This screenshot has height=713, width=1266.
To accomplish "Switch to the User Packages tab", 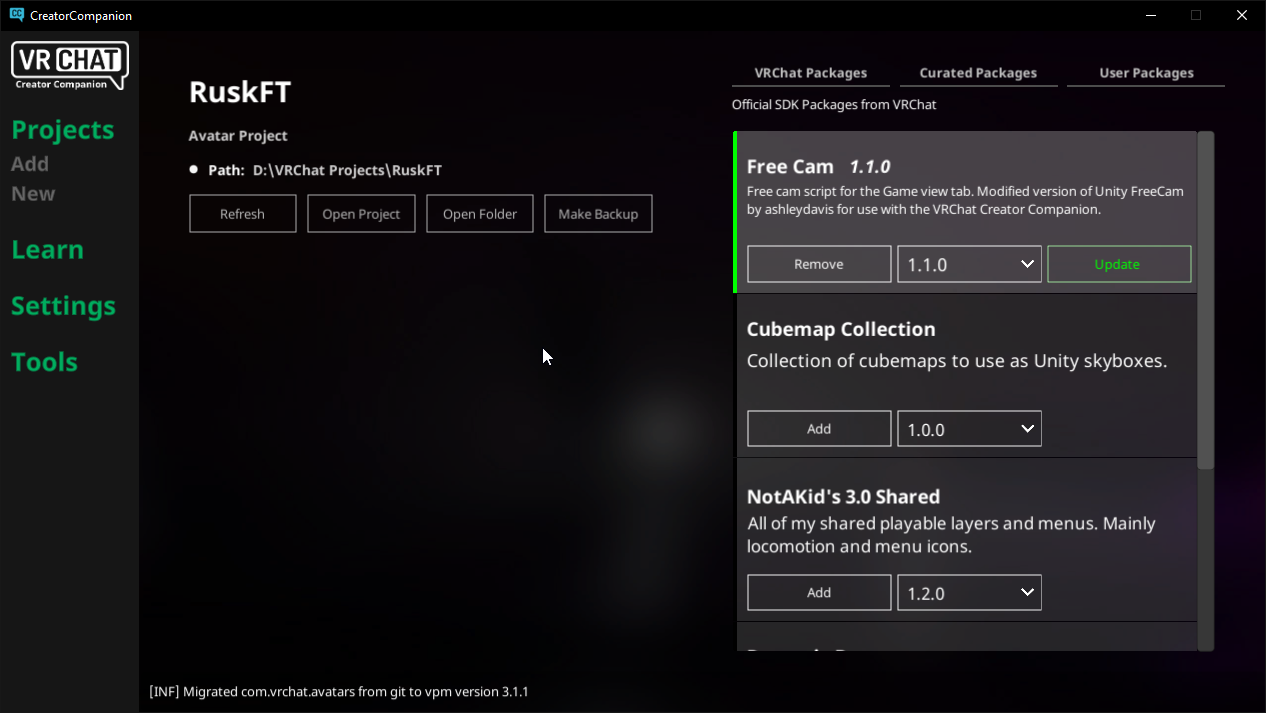I will [x=1146, y=74].
